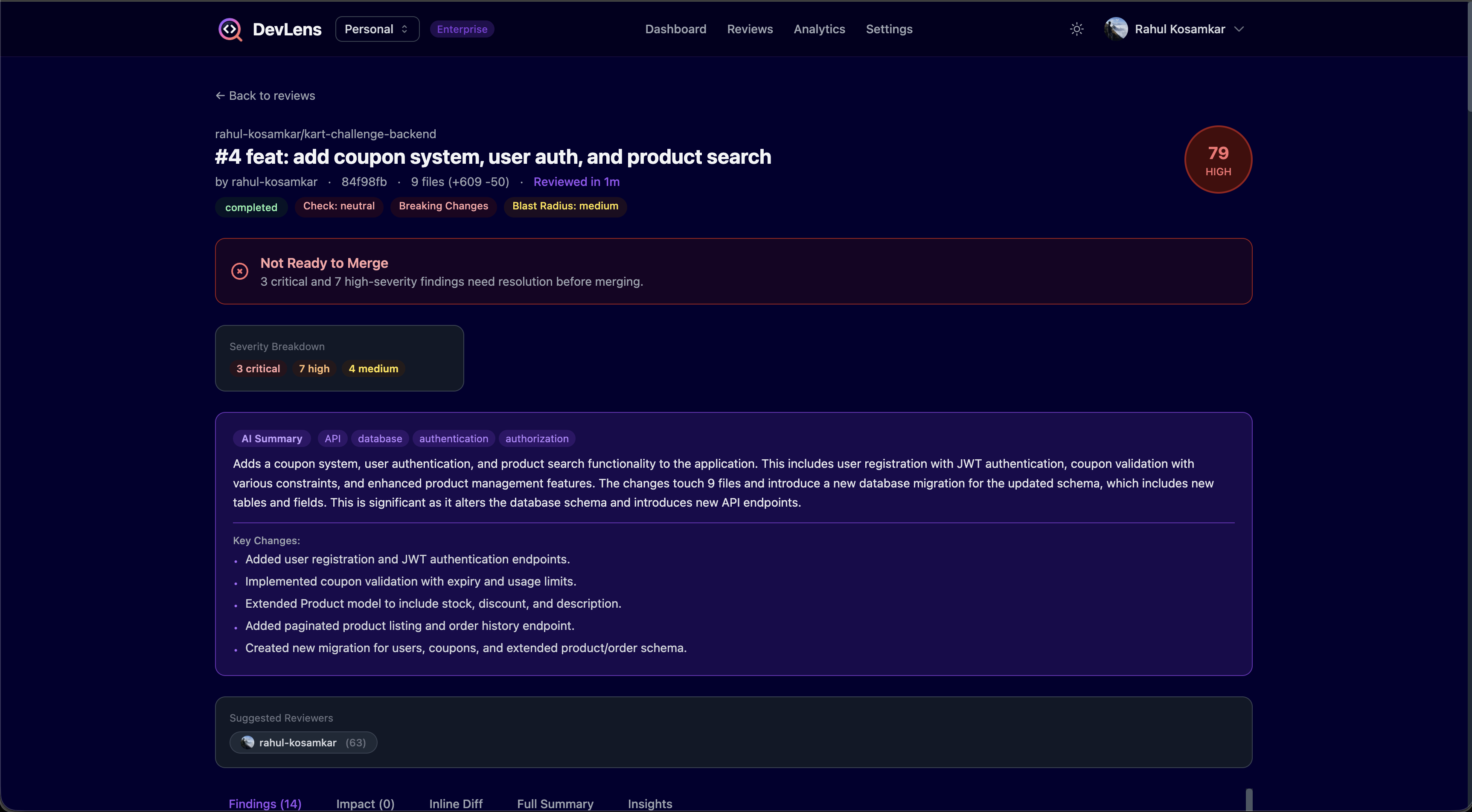Click the 79 HIGH risk score circle
Image resolution: width=1472 pixels, height=812 pixels.
pyautogui.click(x=1218, y=159)
